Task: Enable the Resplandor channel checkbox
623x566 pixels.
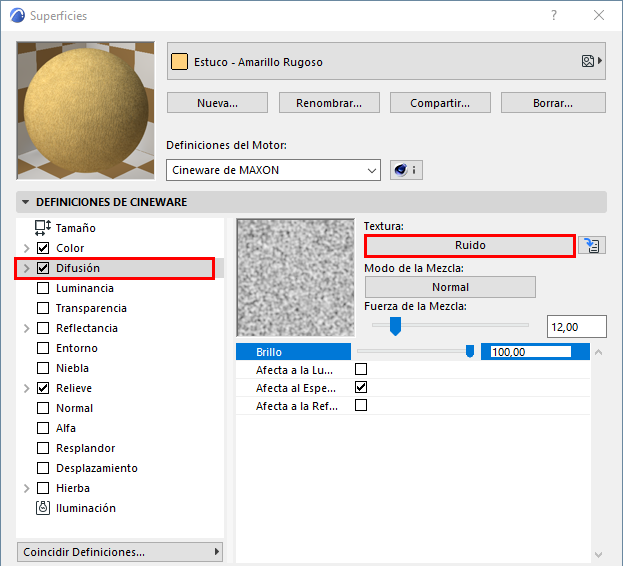Action: point(43,448)
